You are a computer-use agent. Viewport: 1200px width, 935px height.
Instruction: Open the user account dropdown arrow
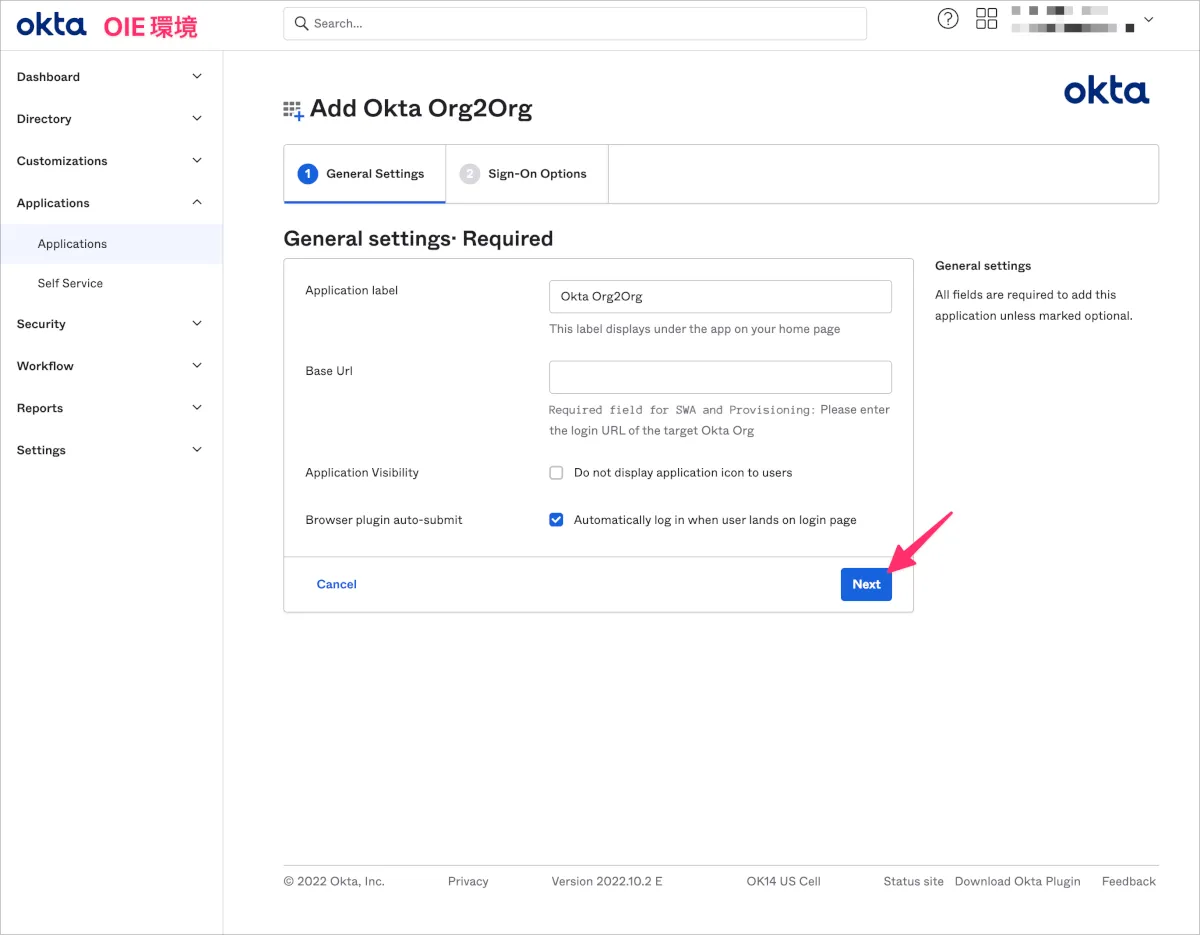(1148, 20)
